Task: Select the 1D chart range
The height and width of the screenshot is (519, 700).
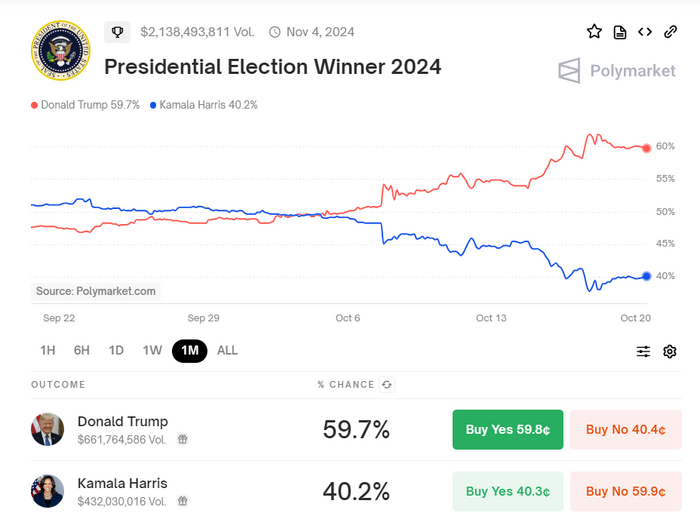Action: coord(116,350)
